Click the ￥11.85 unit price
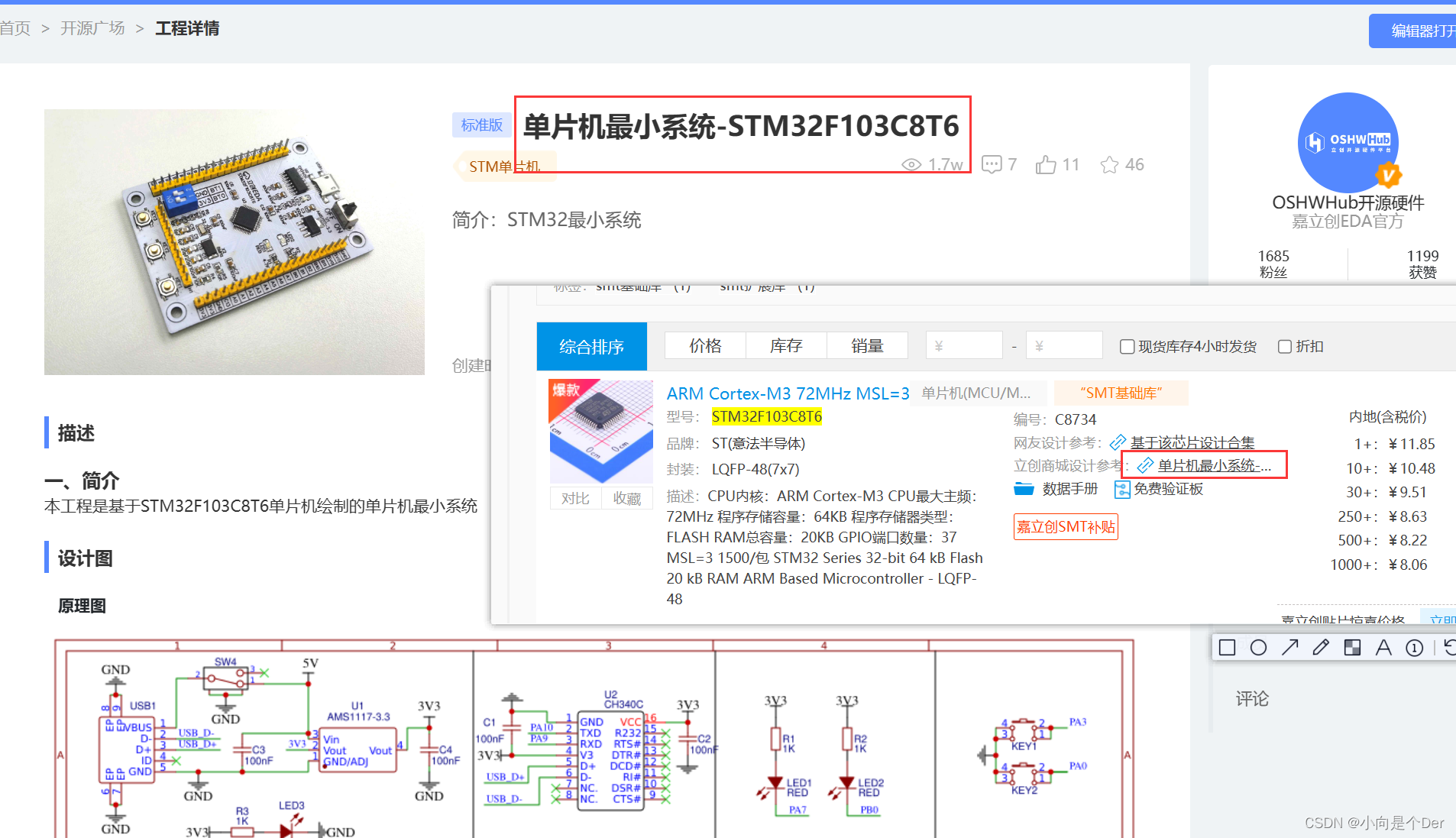1456x838 pixels. coord(1412,444)
